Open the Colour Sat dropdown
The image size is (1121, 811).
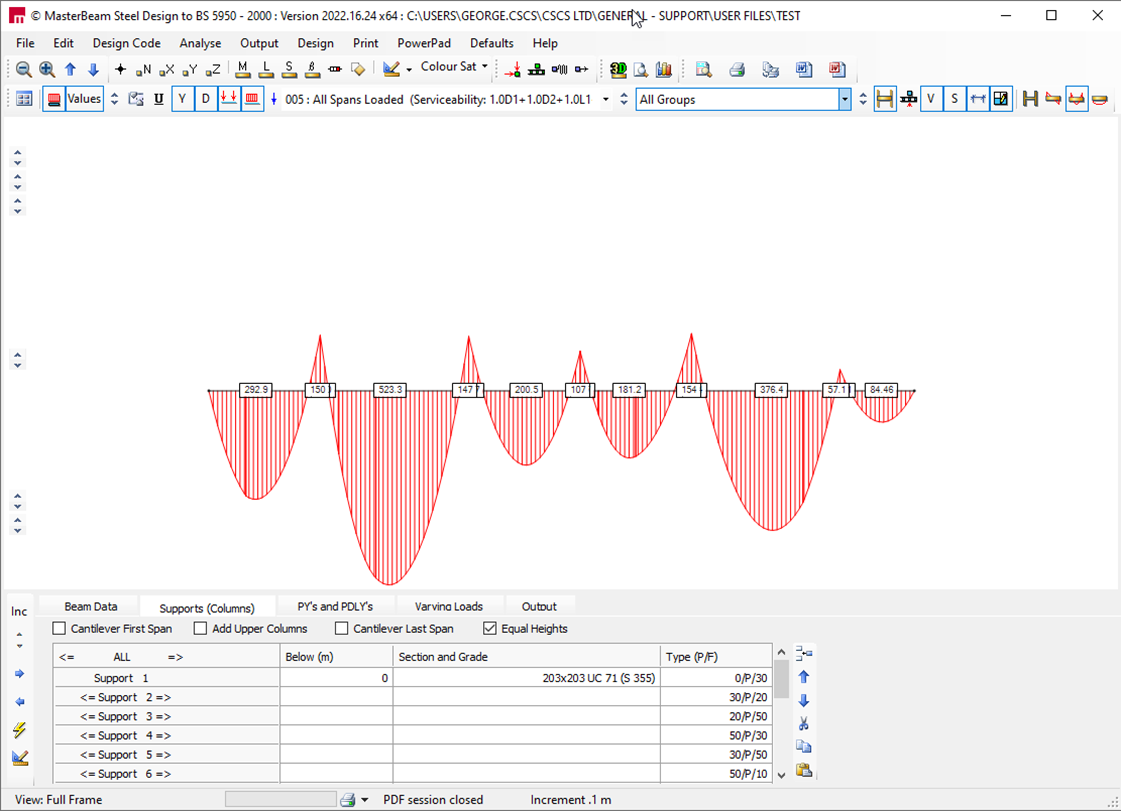click(x=485, y=67)
